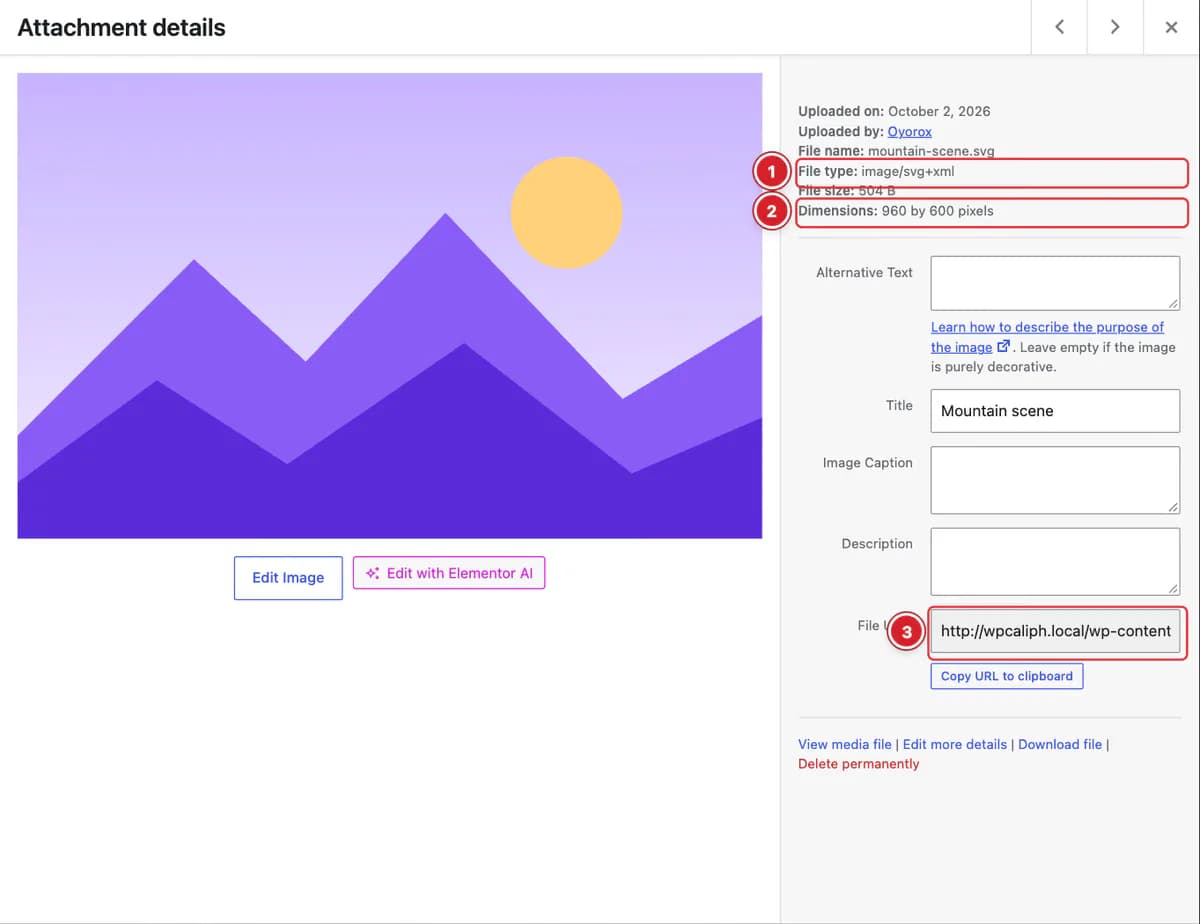This screenshot has width=1200, height=924.
Task: Click into the Alternative Text field
Action: (x=1055, y=283)
